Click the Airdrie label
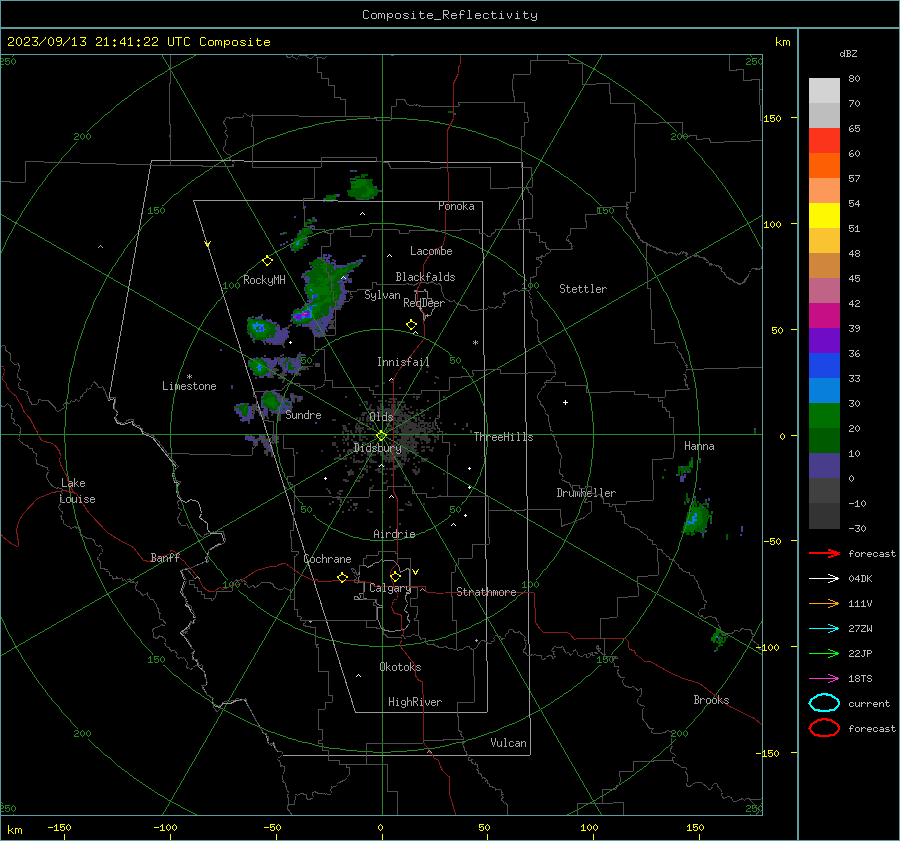The image size is (900, 841). (394, 534)
